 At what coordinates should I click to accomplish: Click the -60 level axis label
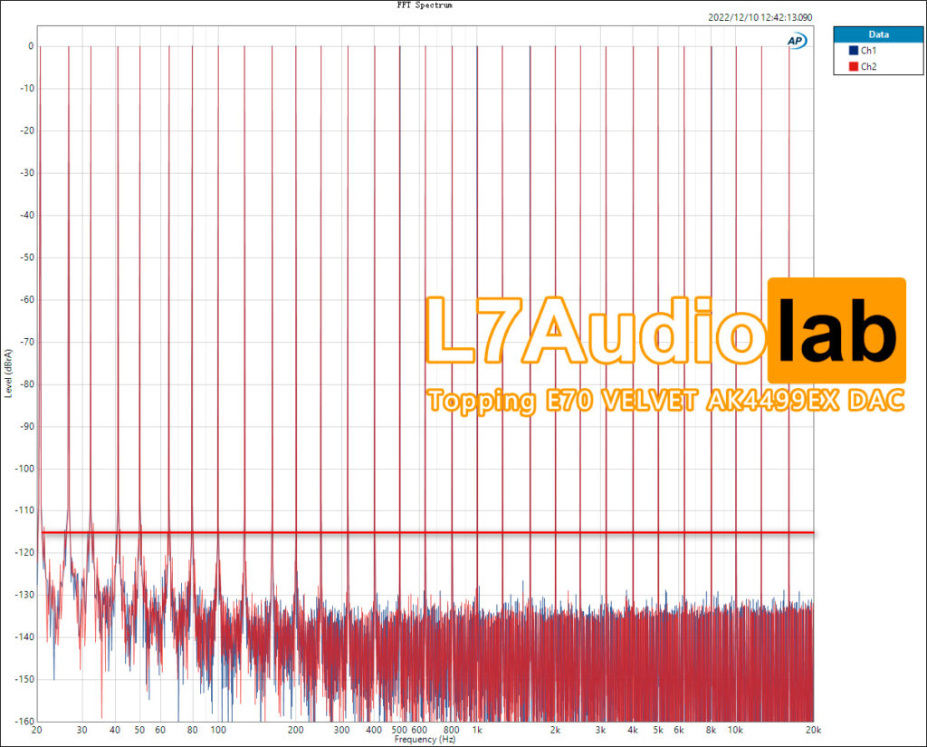pyautogui.click(x=27, y=300)
